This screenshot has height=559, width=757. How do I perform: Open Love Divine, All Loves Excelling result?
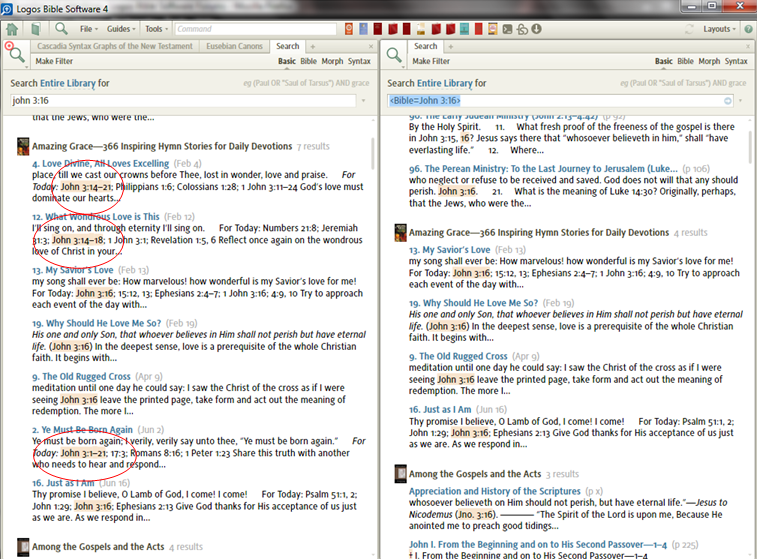tap(100, 164)
